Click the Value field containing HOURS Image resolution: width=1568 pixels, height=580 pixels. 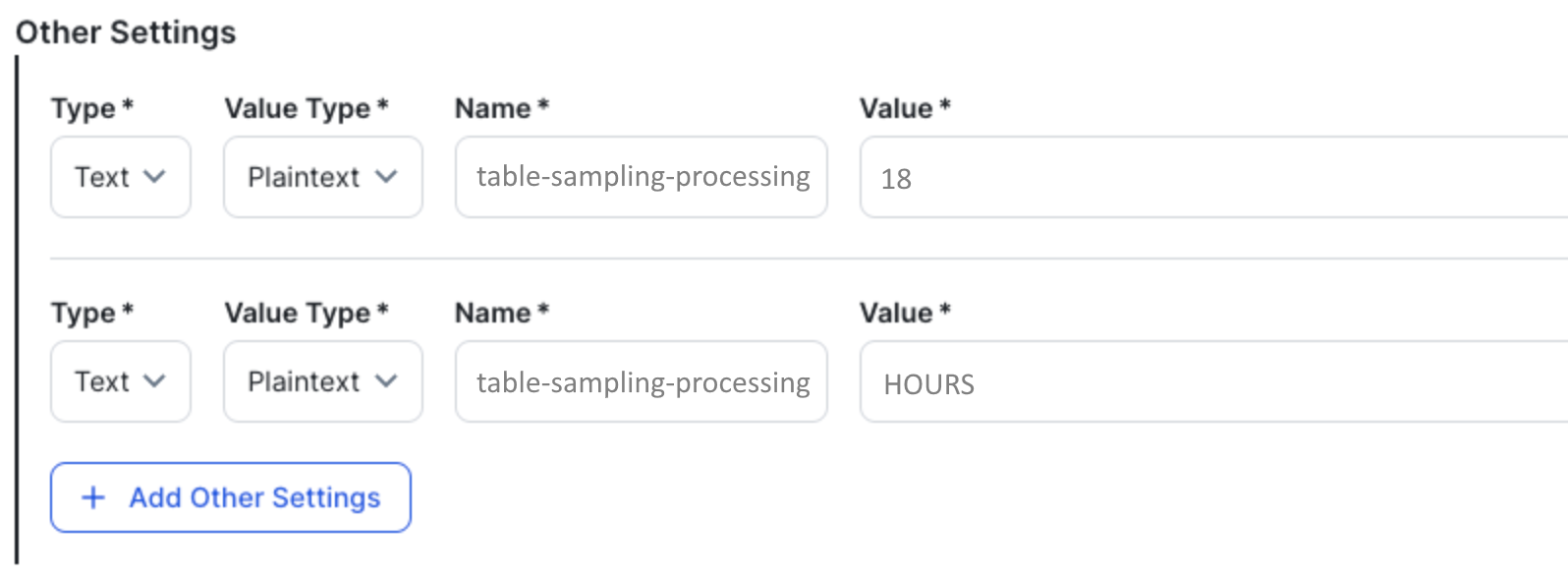coord(1208,381)
